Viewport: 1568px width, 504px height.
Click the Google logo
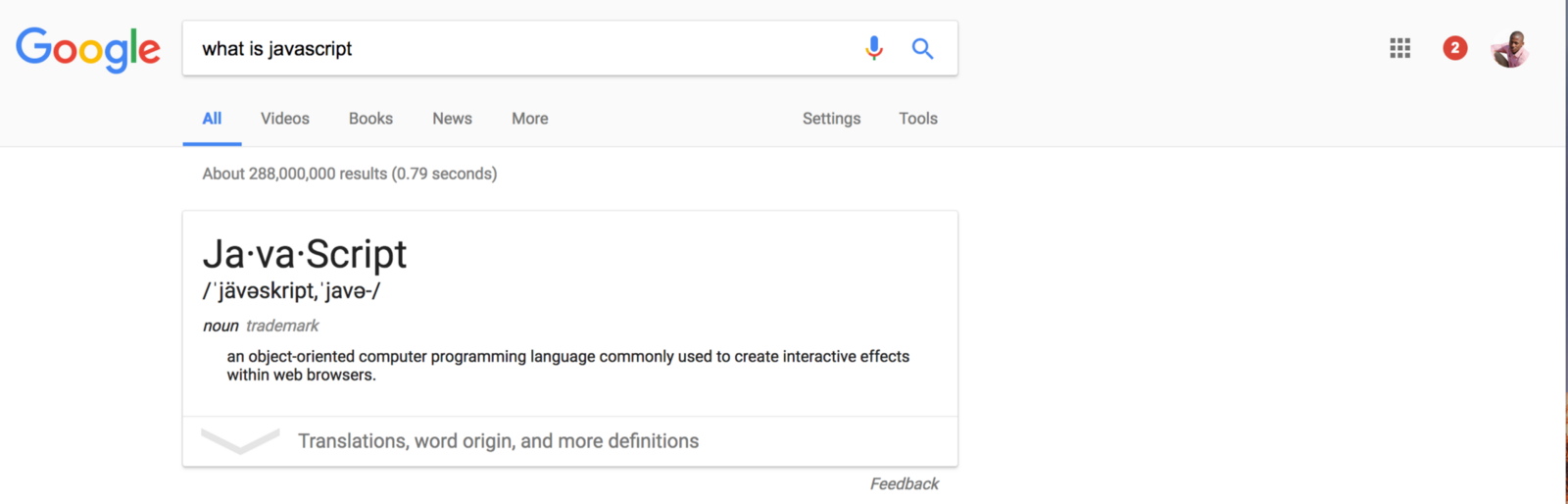[87, 49]
